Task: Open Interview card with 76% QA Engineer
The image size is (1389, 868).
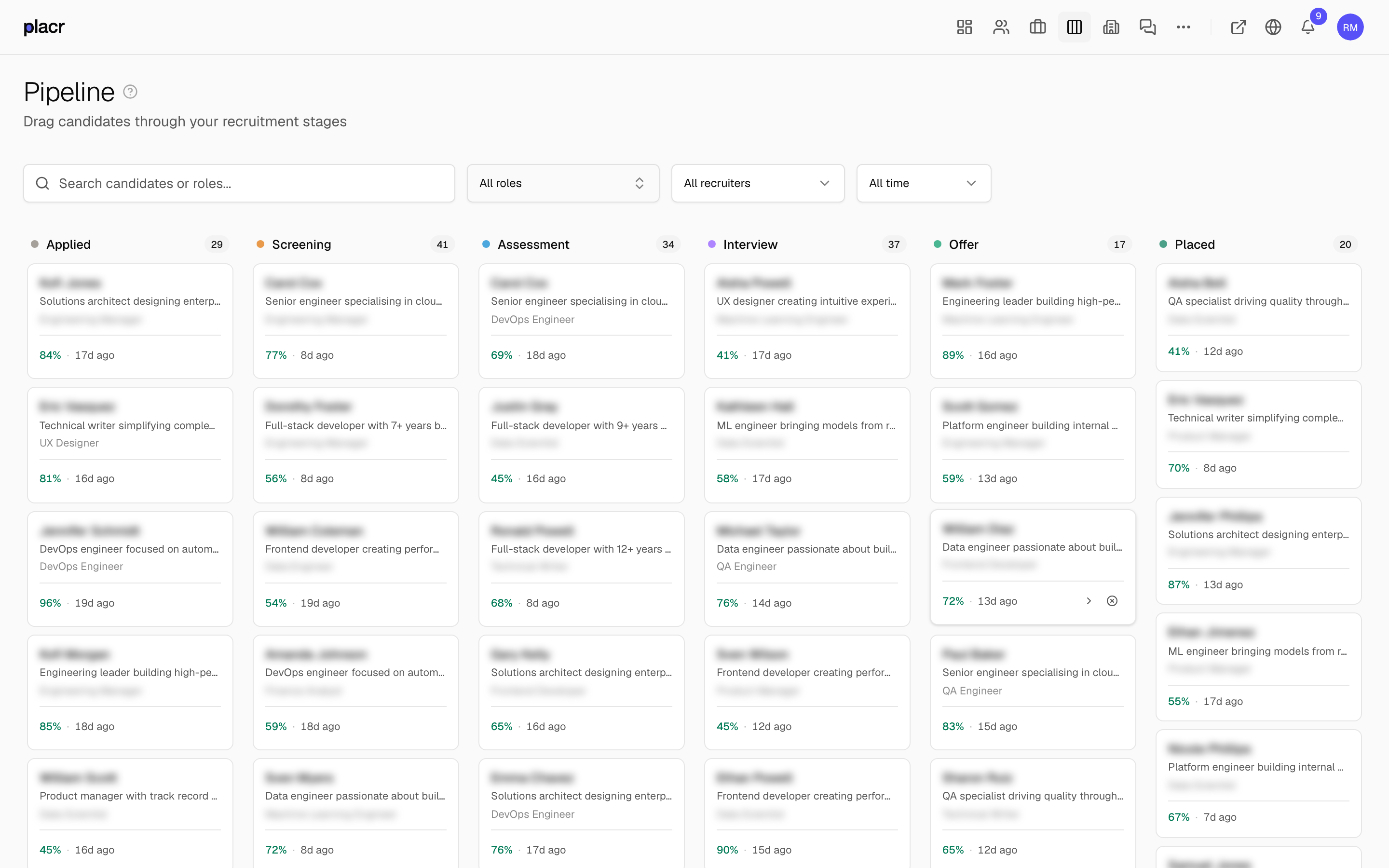Action: [x=807, y=569]
